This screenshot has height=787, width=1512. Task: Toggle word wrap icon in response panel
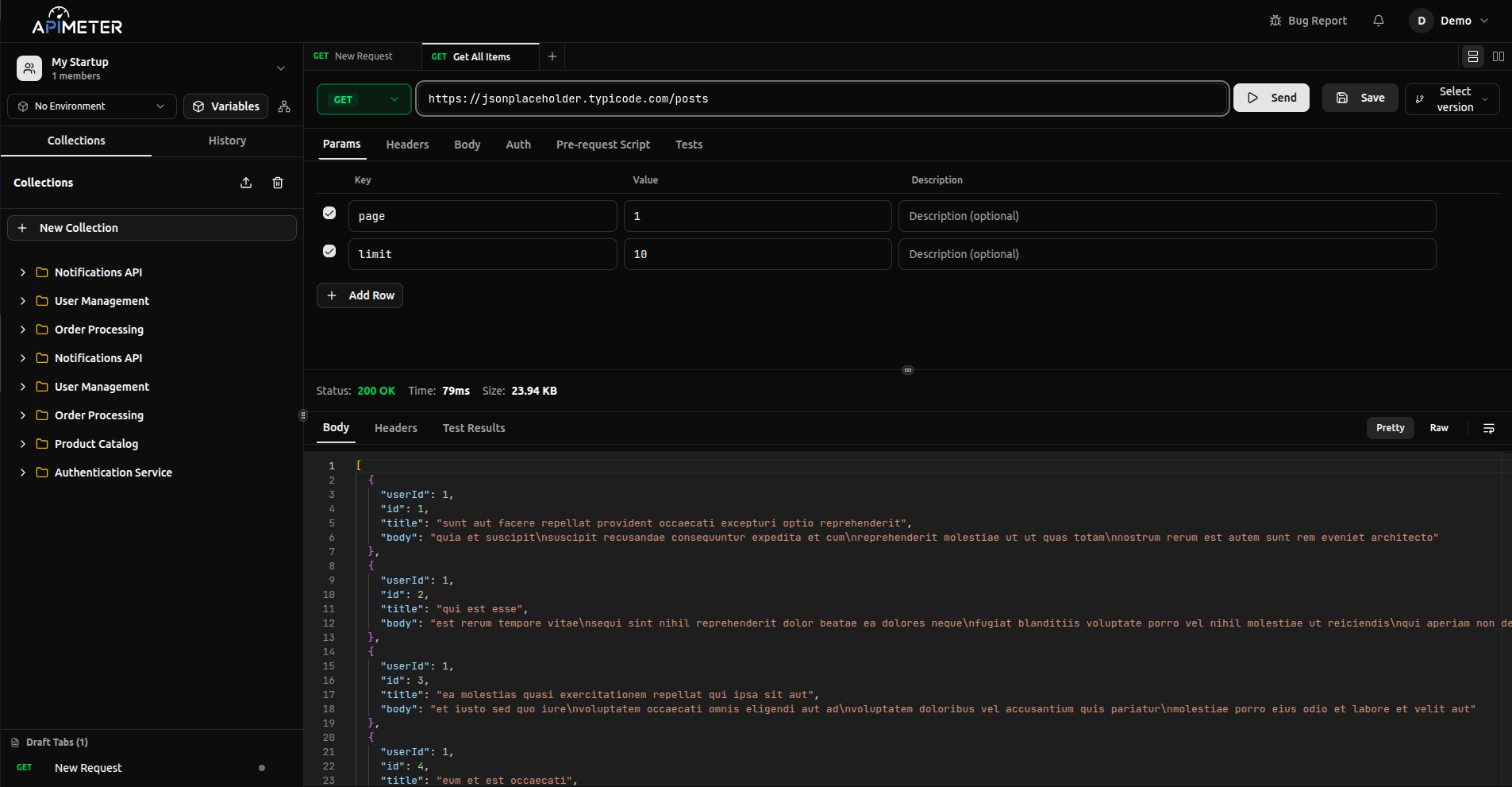pyautogui.click(x=1489, y=428)
